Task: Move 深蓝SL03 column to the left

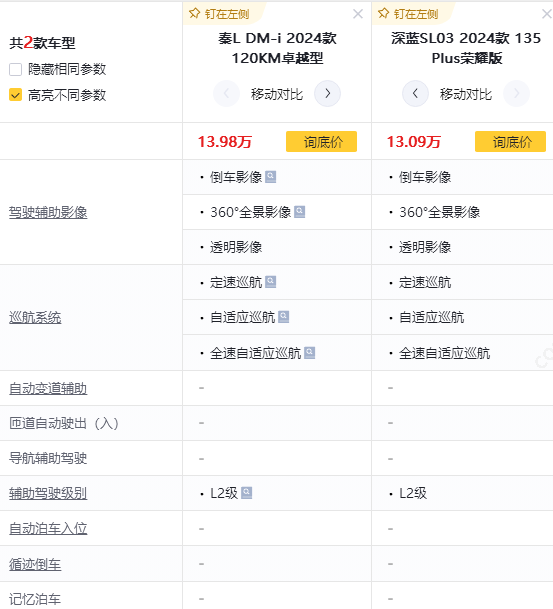Action: (x=415, y=94)
